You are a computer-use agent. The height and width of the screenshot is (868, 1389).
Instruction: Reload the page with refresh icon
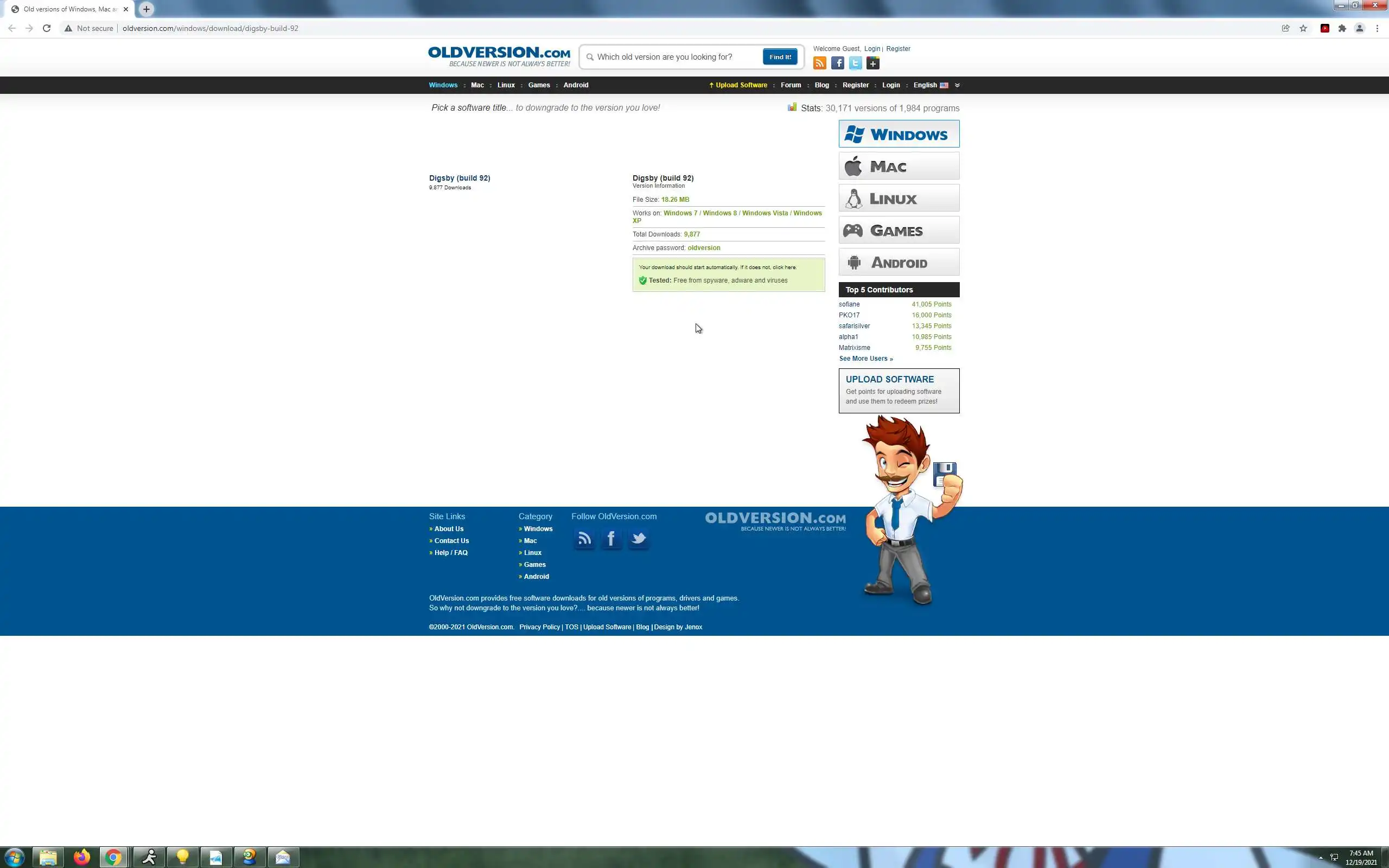point(47,28)
